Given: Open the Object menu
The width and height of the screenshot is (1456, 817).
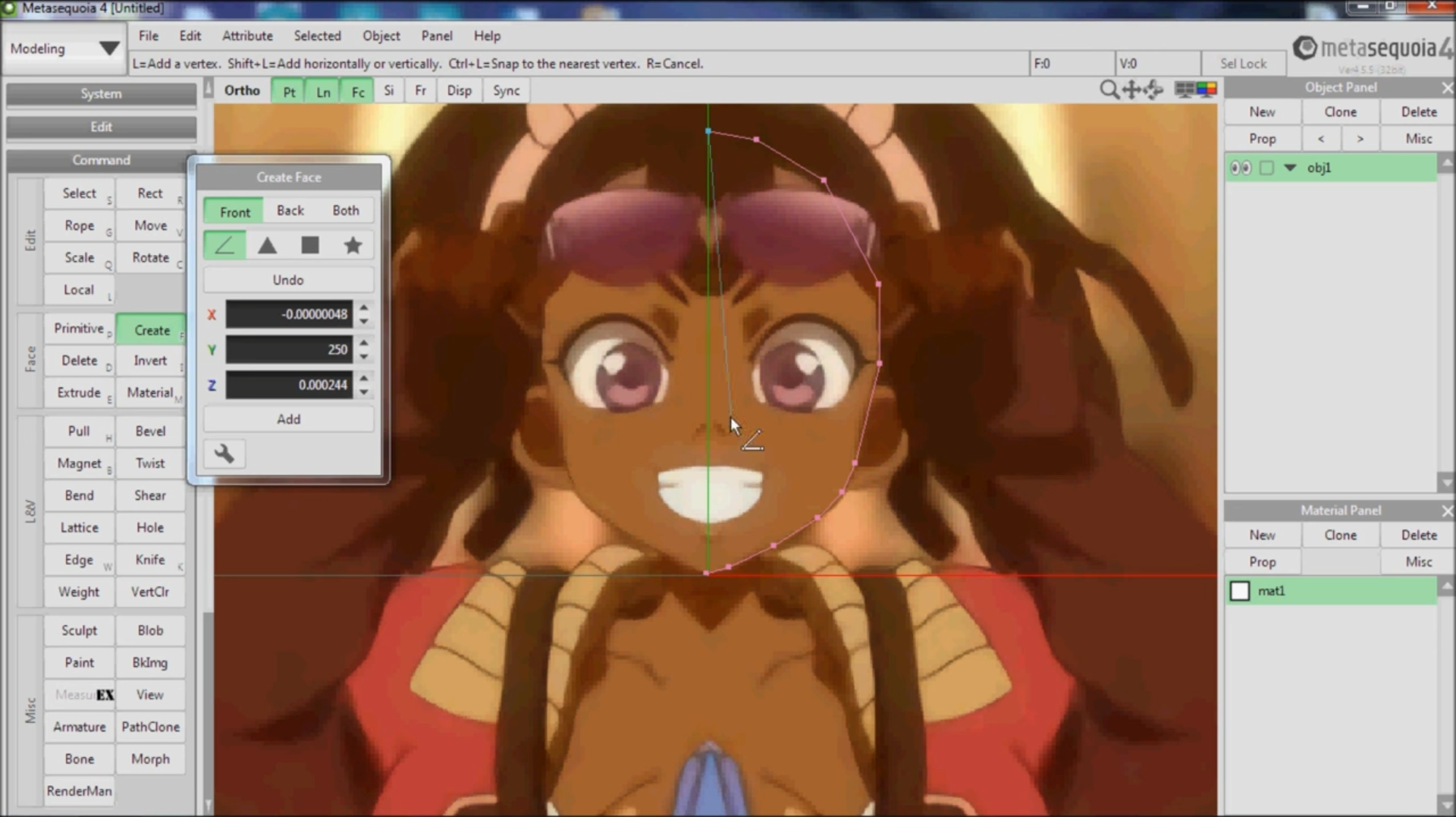Looking at the screenshot, I should pos(381,36).
